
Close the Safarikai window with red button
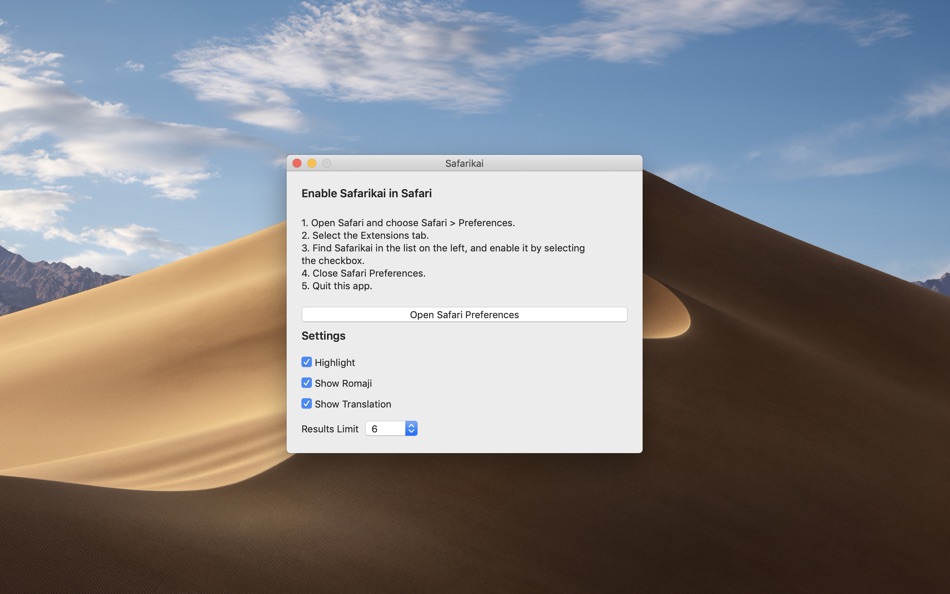pos(297,163)
